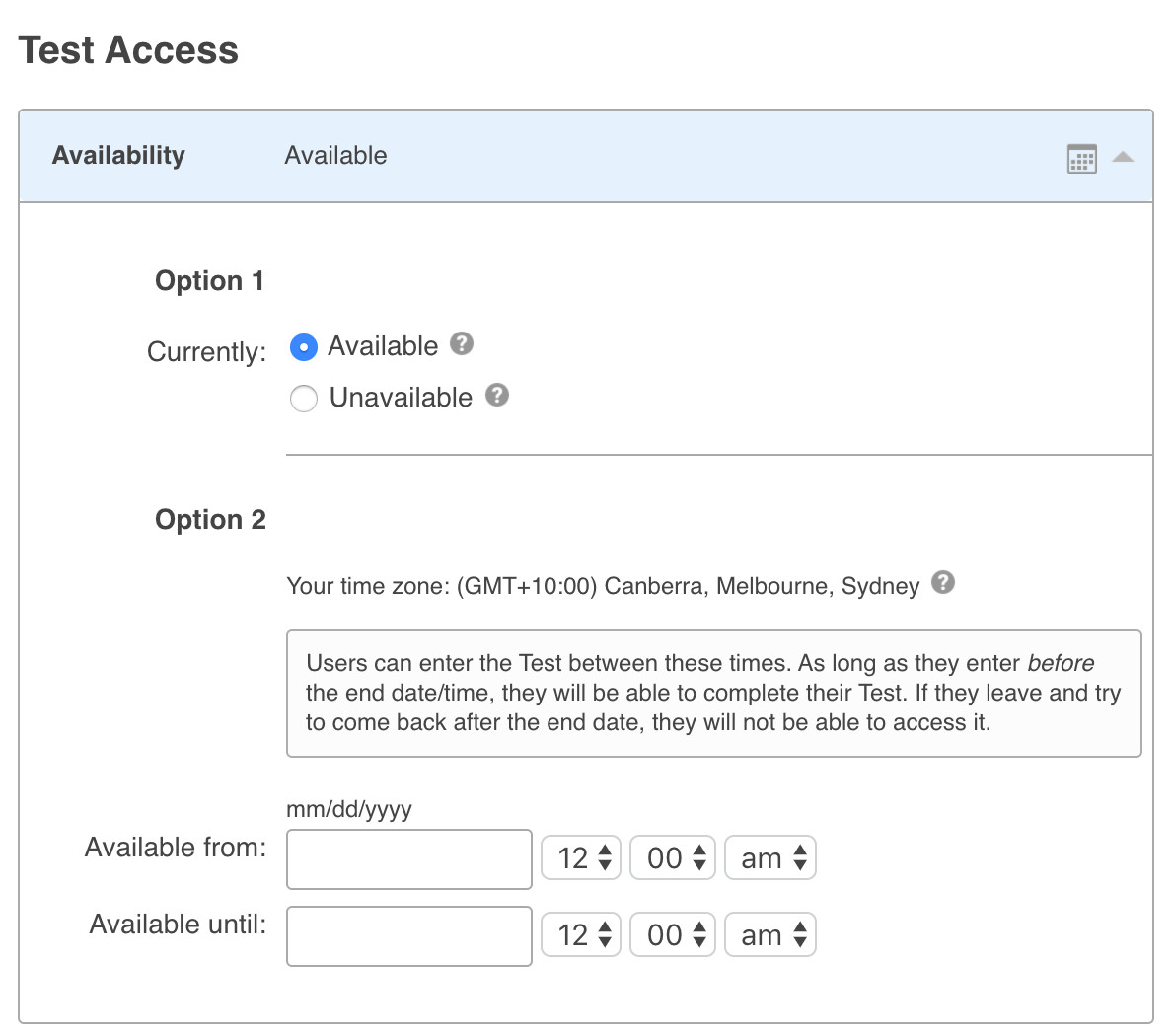Open the Available until am/pm dropdown
Screen dimensions: 1172x1036
(770, 935)
